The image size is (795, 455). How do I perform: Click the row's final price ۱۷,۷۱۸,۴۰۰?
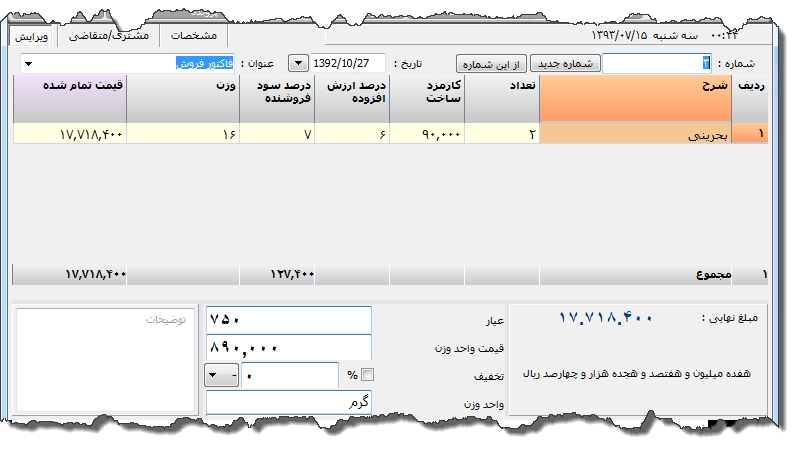pos(70,134)
